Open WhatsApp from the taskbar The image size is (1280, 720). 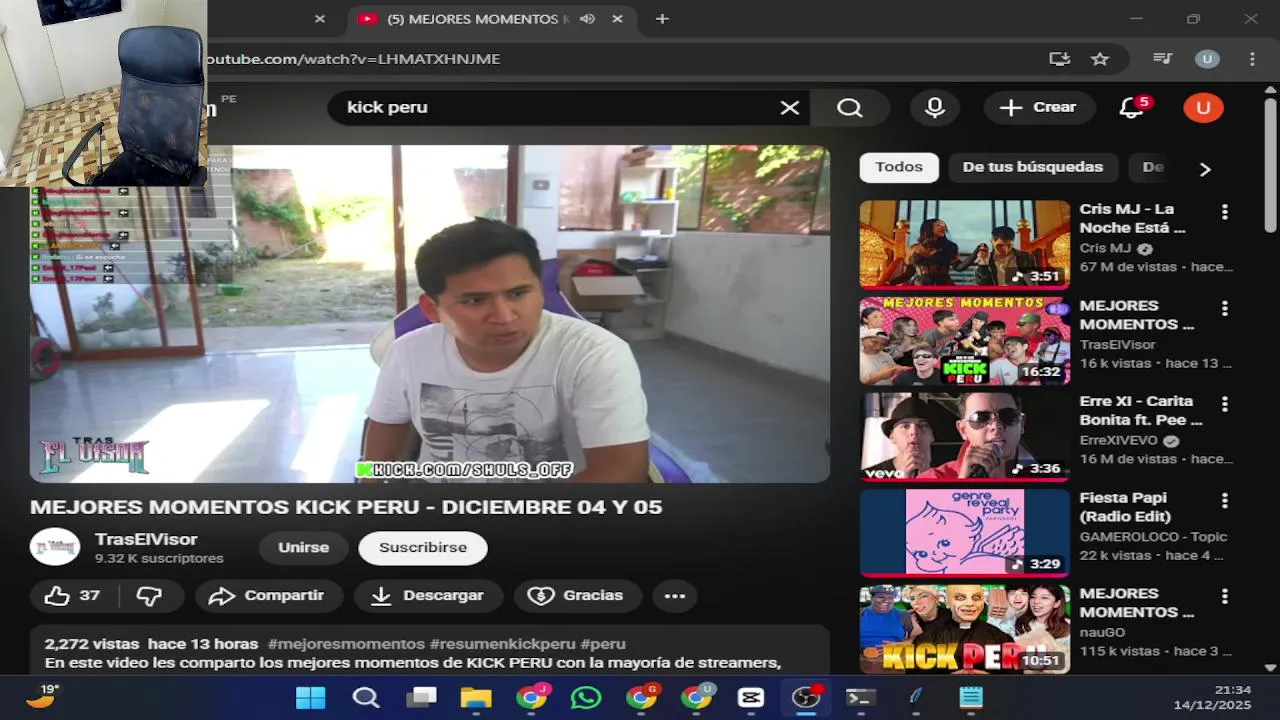(x=586, y=697)
